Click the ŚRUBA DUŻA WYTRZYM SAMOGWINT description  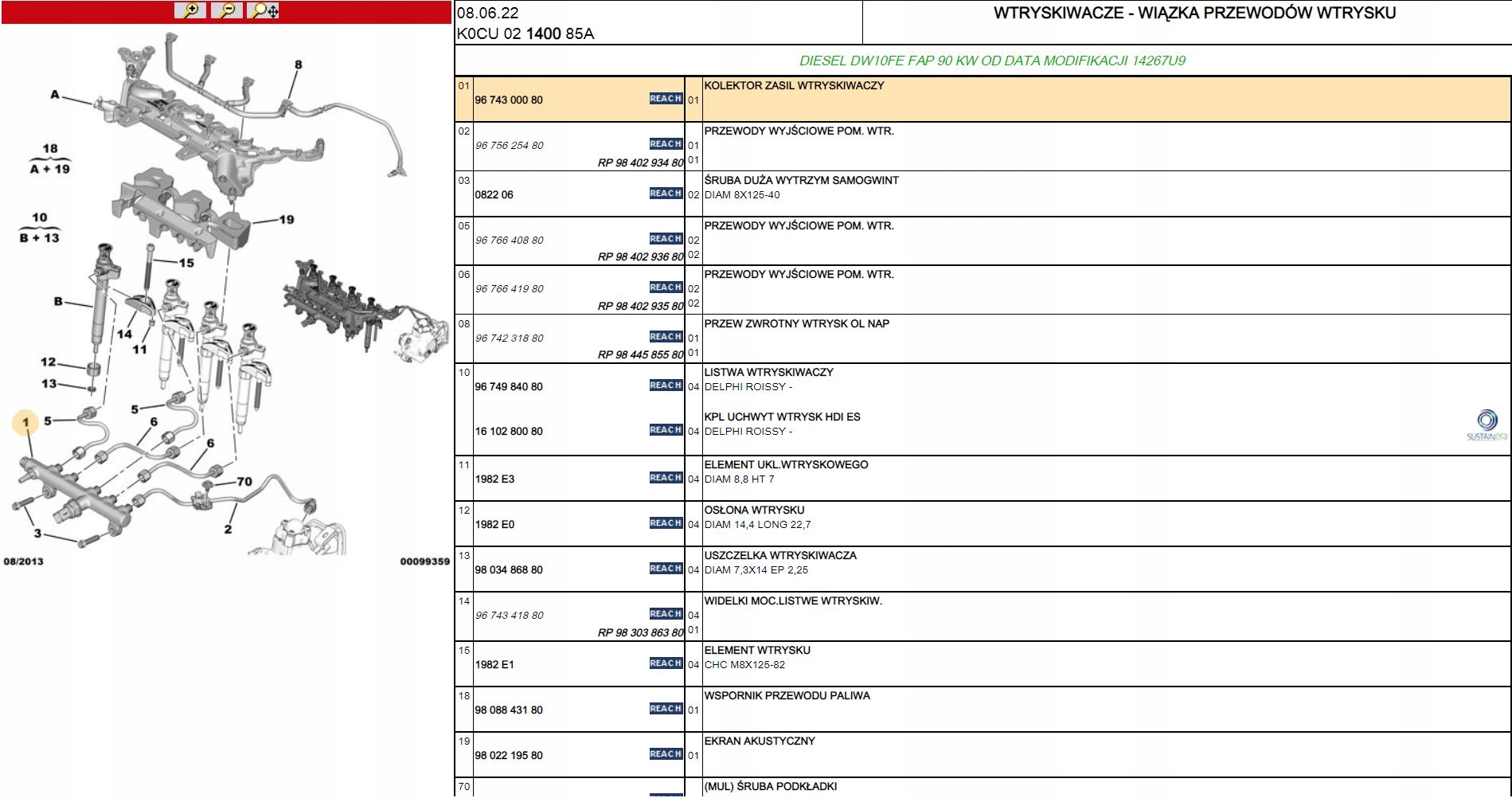pyautogui.click(x=801, y=181)
